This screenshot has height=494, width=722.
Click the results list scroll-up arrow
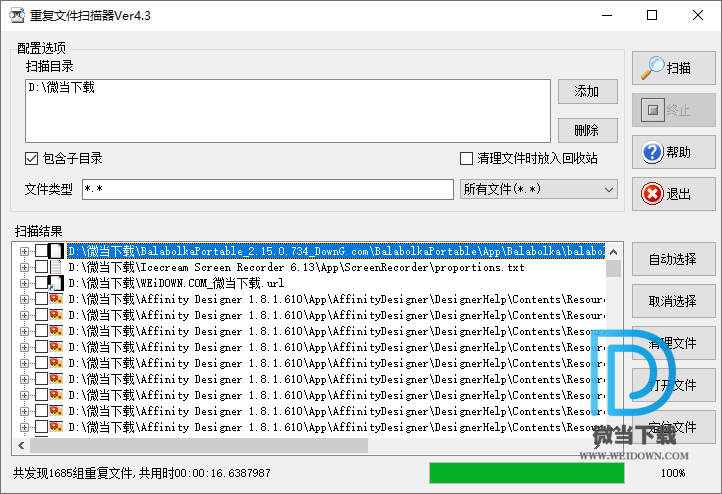pyautogui.click(x=613, y=252)
